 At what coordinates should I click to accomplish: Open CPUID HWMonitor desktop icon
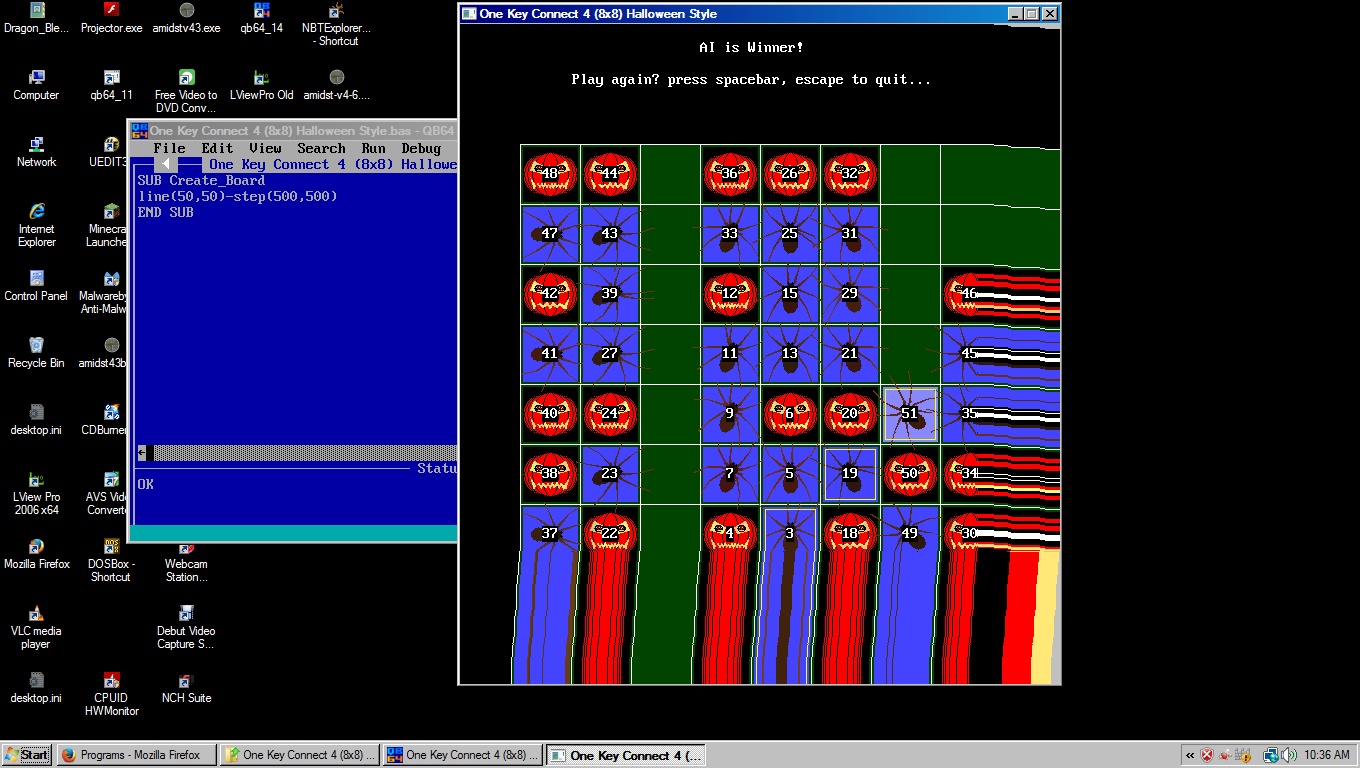tap(111, 681)
